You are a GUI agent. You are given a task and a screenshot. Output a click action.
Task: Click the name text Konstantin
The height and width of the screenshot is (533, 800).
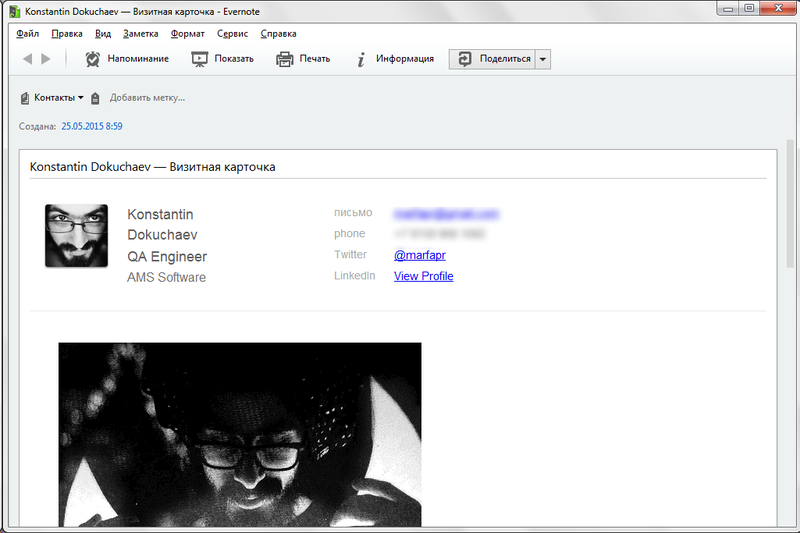pos(160,214)
